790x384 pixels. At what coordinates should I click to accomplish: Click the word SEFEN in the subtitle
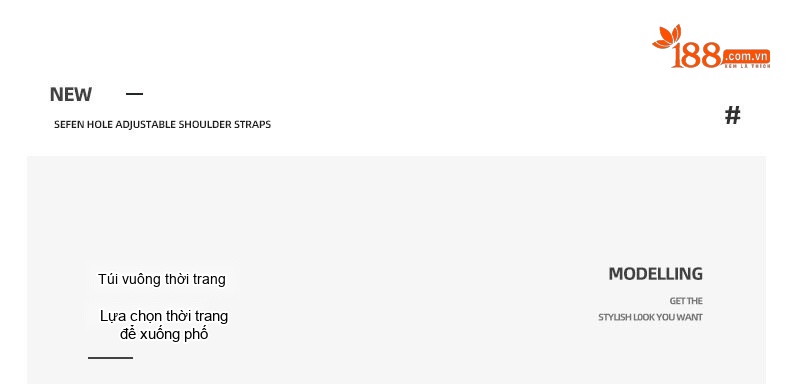69,124
